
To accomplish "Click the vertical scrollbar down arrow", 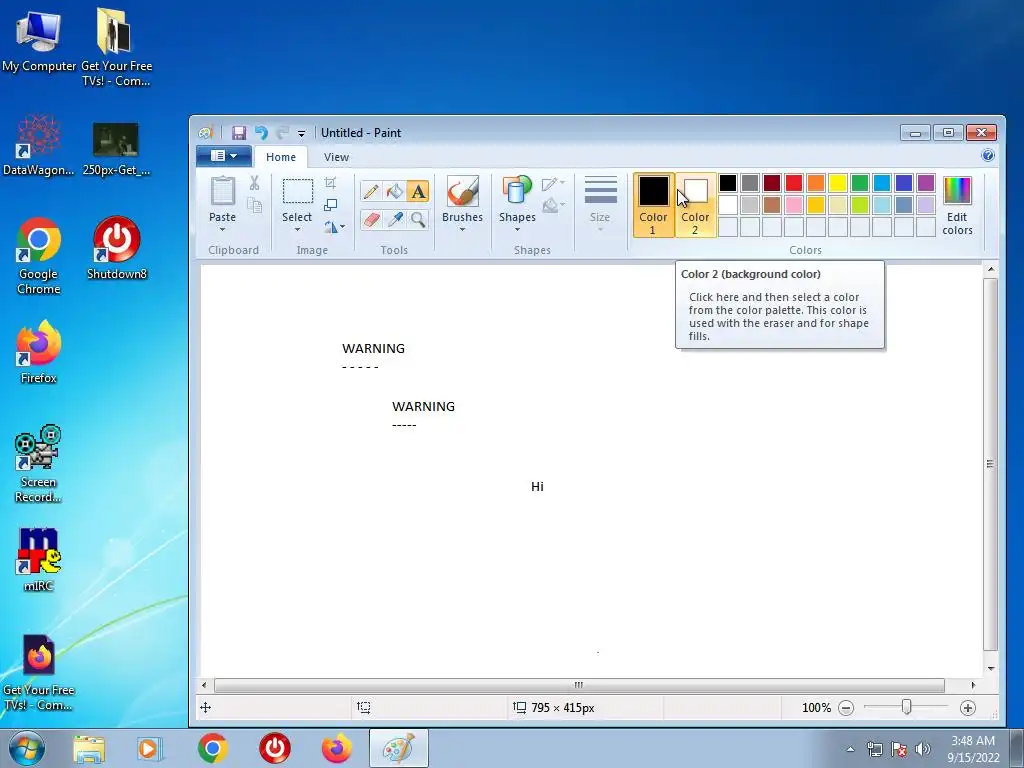I will point(991,669).
